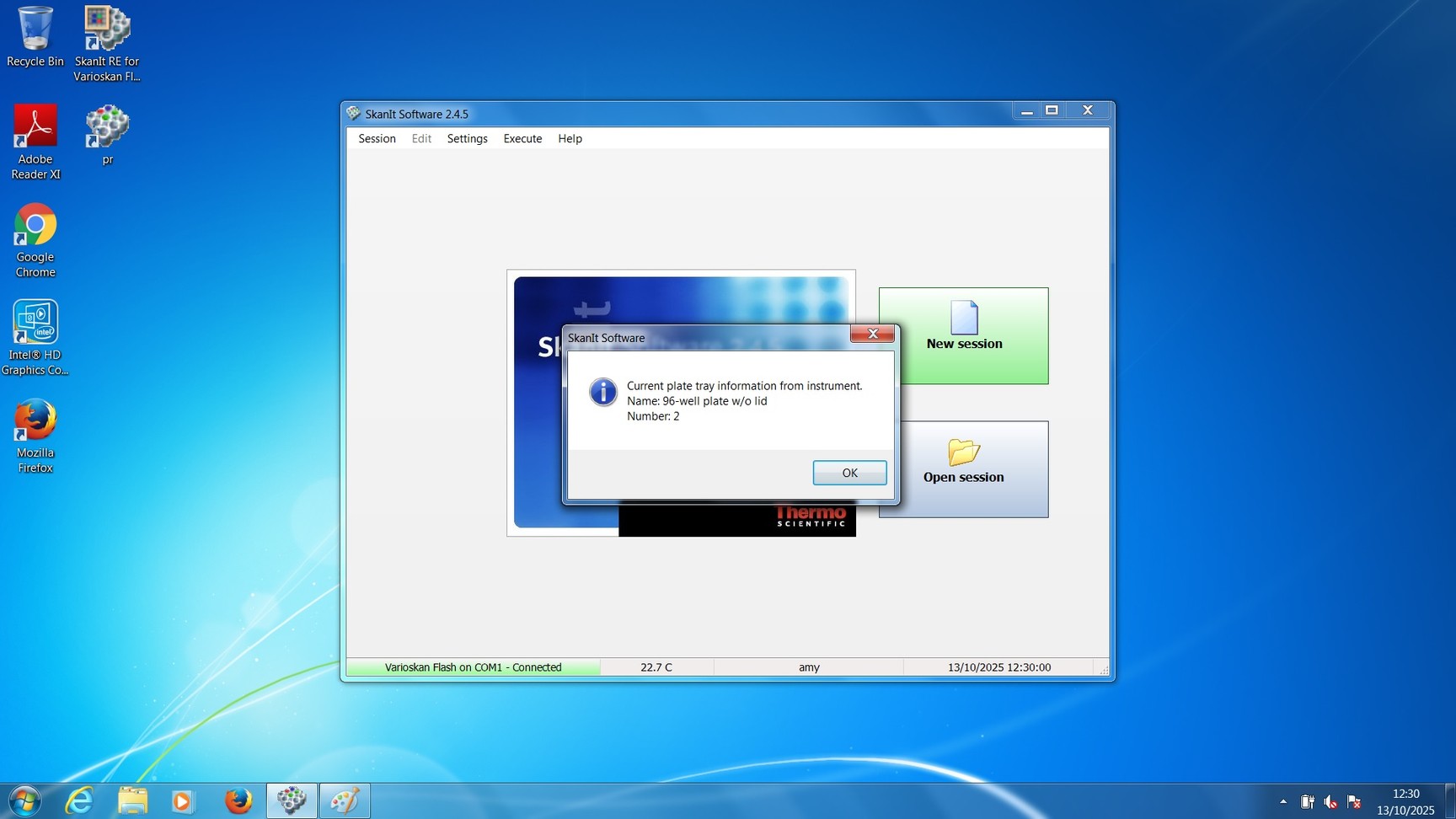Open the Help menu
Viewport: 1456px width, 819px height.
[x=570, y=138]
